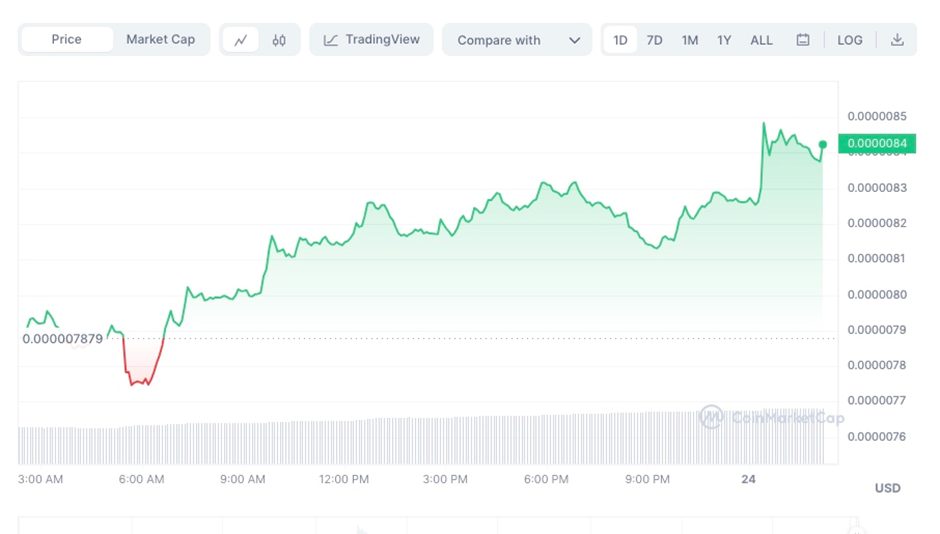Switch to 1M time range
940x534 pixels.
(x=690, y=40)
